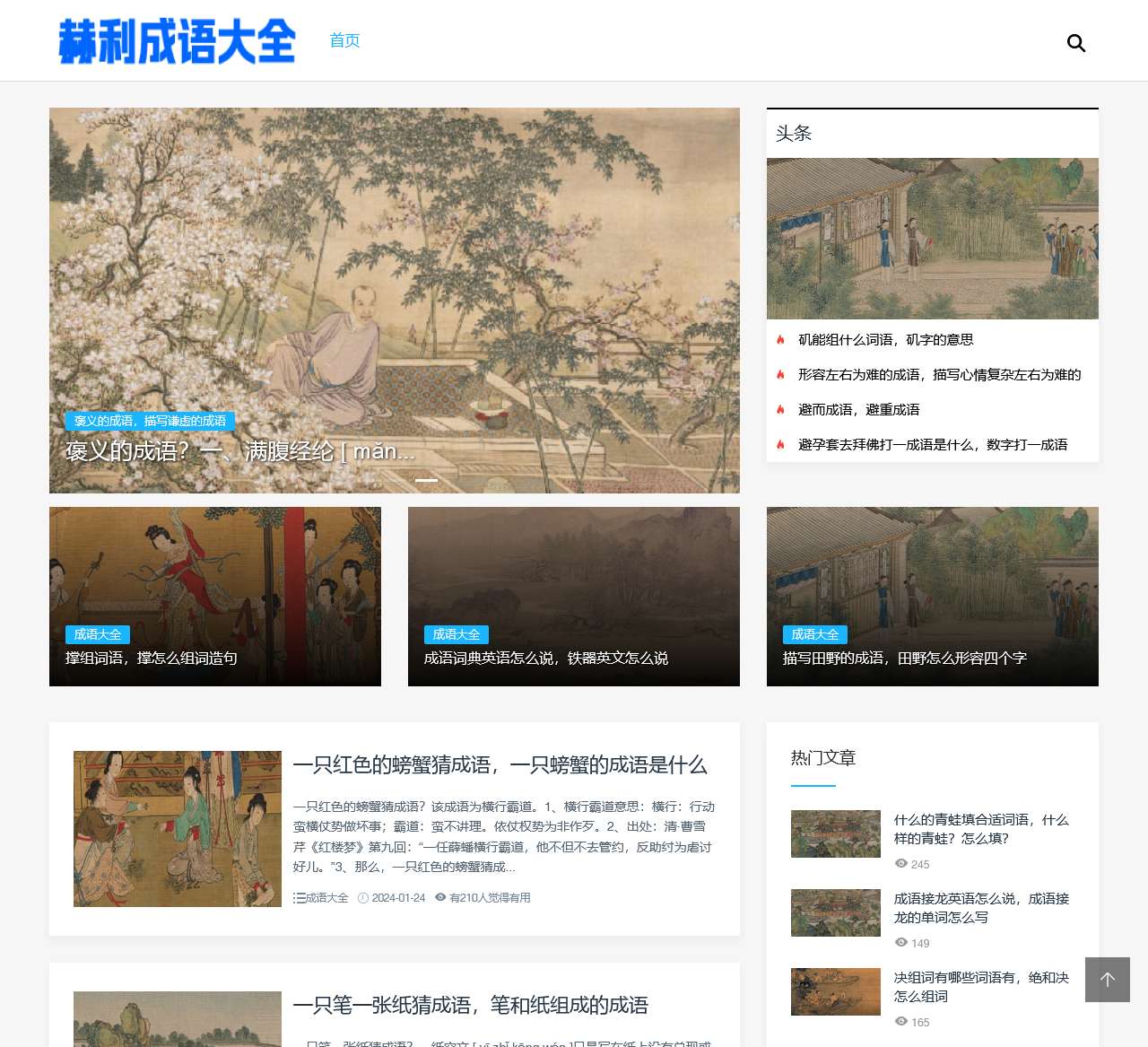This screenshot has height=1047, width=1148.
Task: Open article title 一只红色的螃蟹猜成语
Action: (500, 765)
